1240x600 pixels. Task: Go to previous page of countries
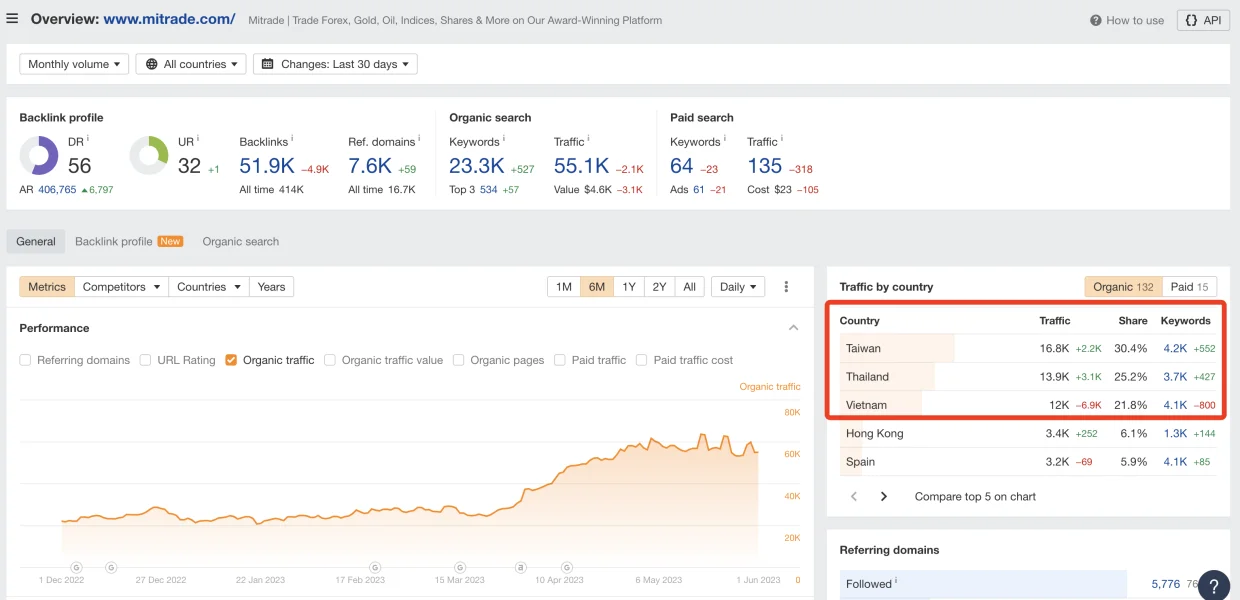tap(853, 497)
